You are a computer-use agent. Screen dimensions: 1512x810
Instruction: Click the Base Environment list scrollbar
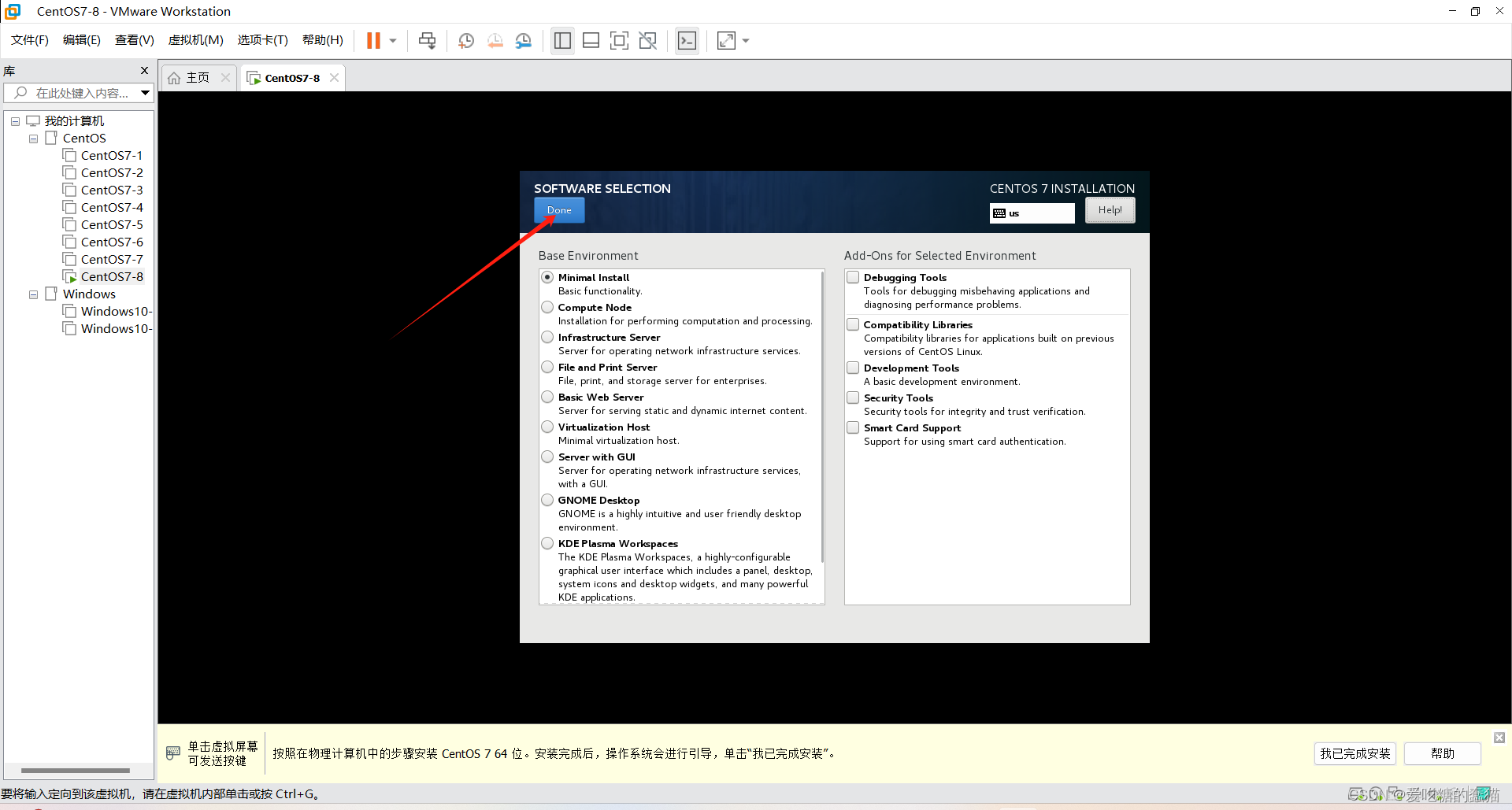pyautogui.click(x=822, y=417)
